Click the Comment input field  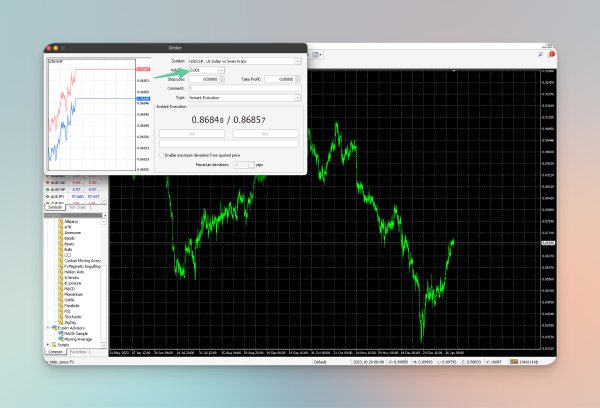pos(244,88)
